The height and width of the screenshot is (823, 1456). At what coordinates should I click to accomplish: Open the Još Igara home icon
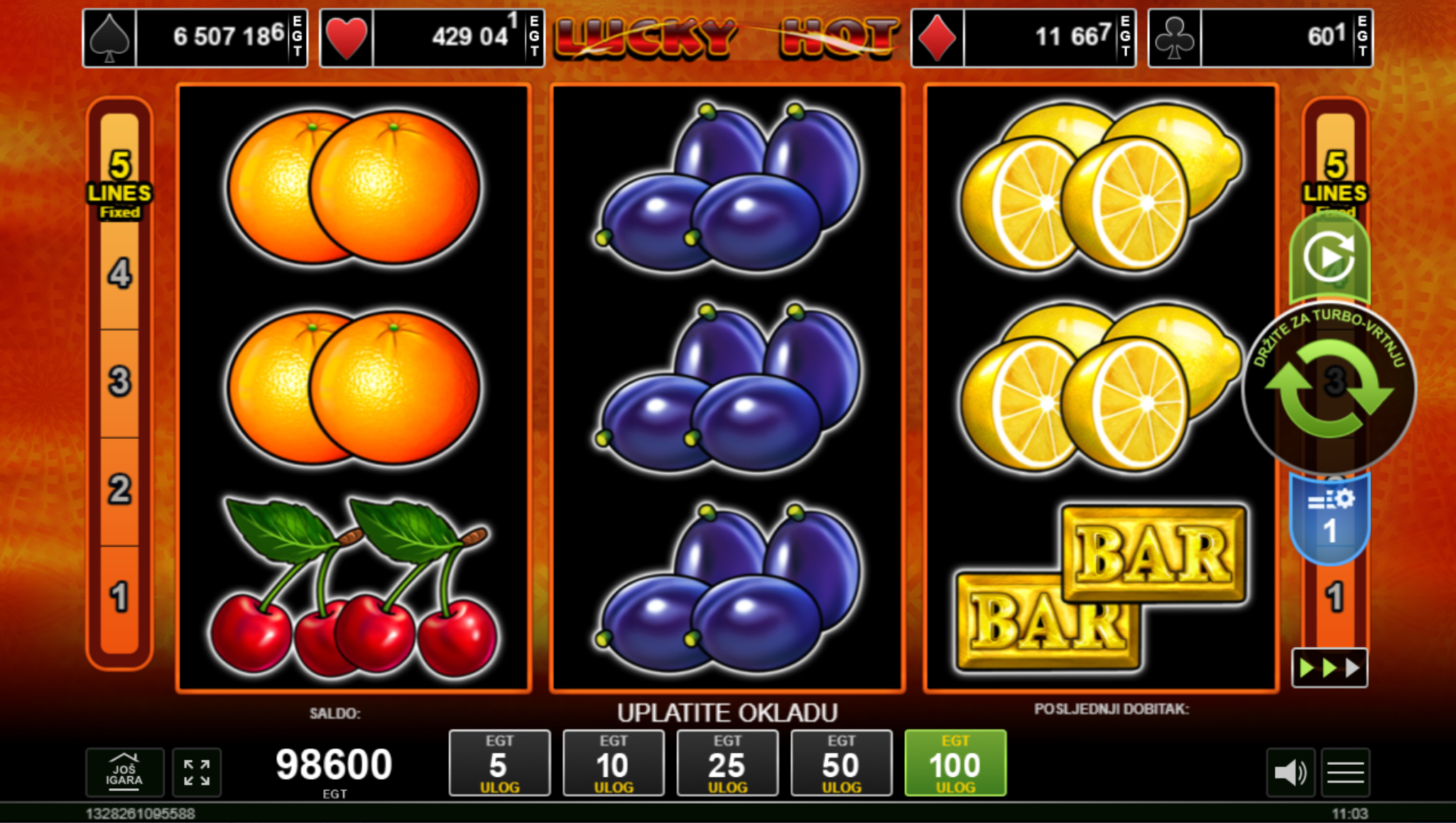(x=124, y=772)
